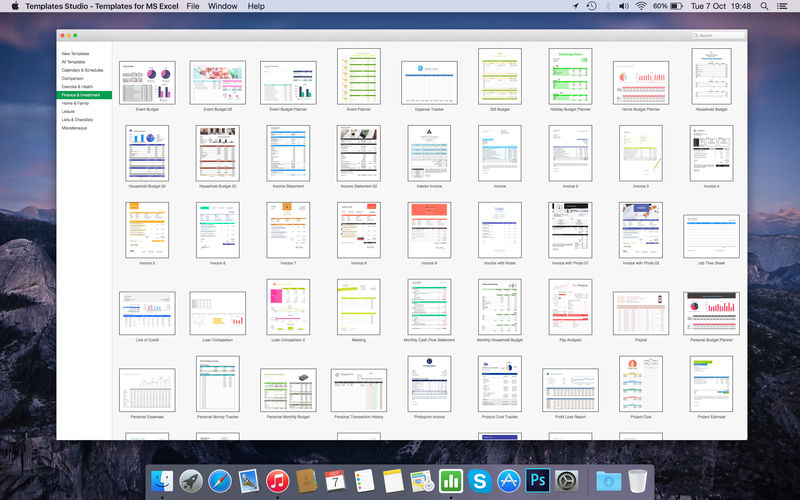Open the Trash in the Dock

pos(638,481)
